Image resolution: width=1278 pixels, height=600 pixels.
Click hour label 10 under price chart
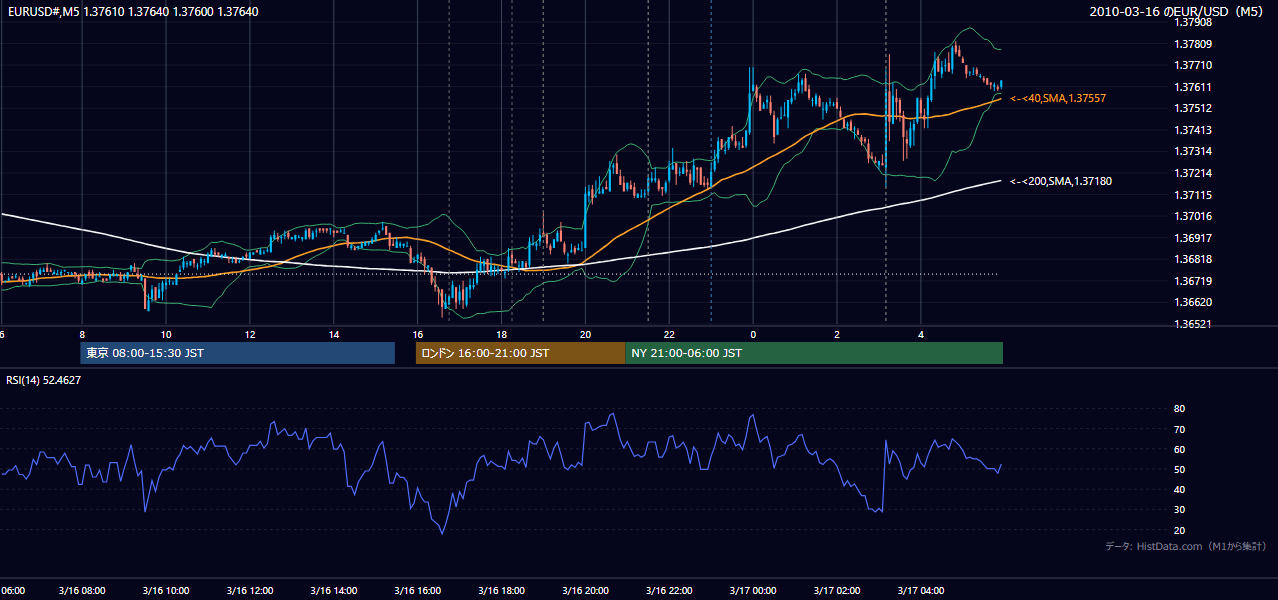(166, 335)
